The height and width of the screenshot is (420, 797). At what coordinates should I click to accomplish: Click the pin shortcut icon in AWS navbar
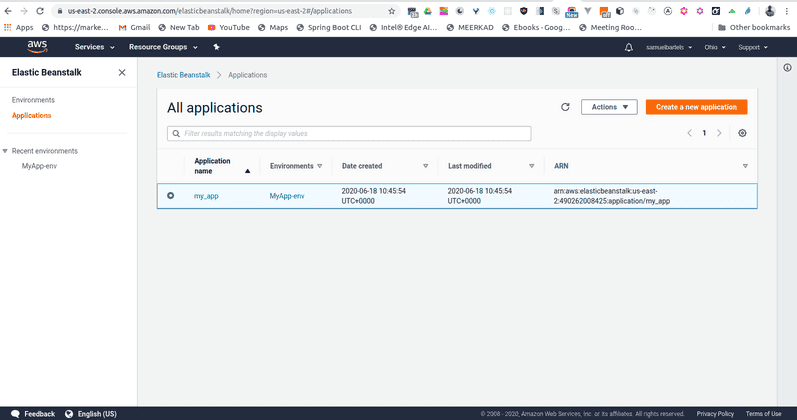click(216, 47)
